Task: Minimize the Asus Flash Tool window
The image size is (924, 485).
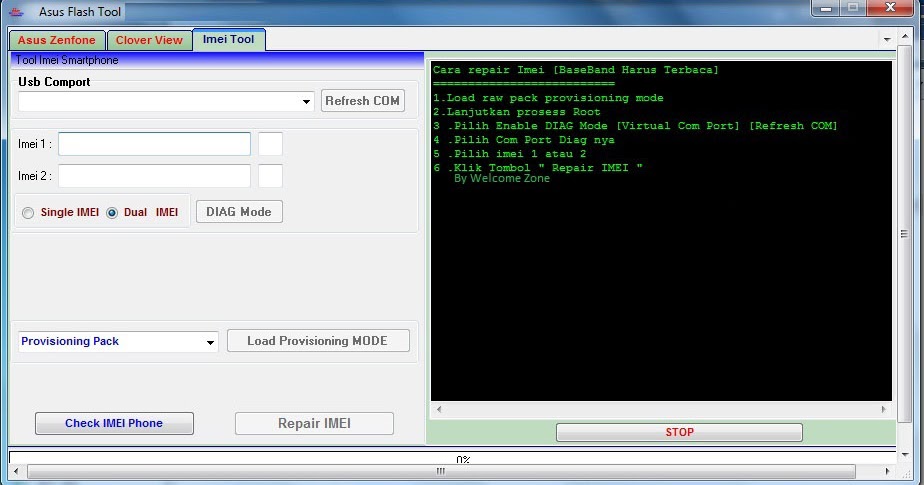Action: [826, 8]
